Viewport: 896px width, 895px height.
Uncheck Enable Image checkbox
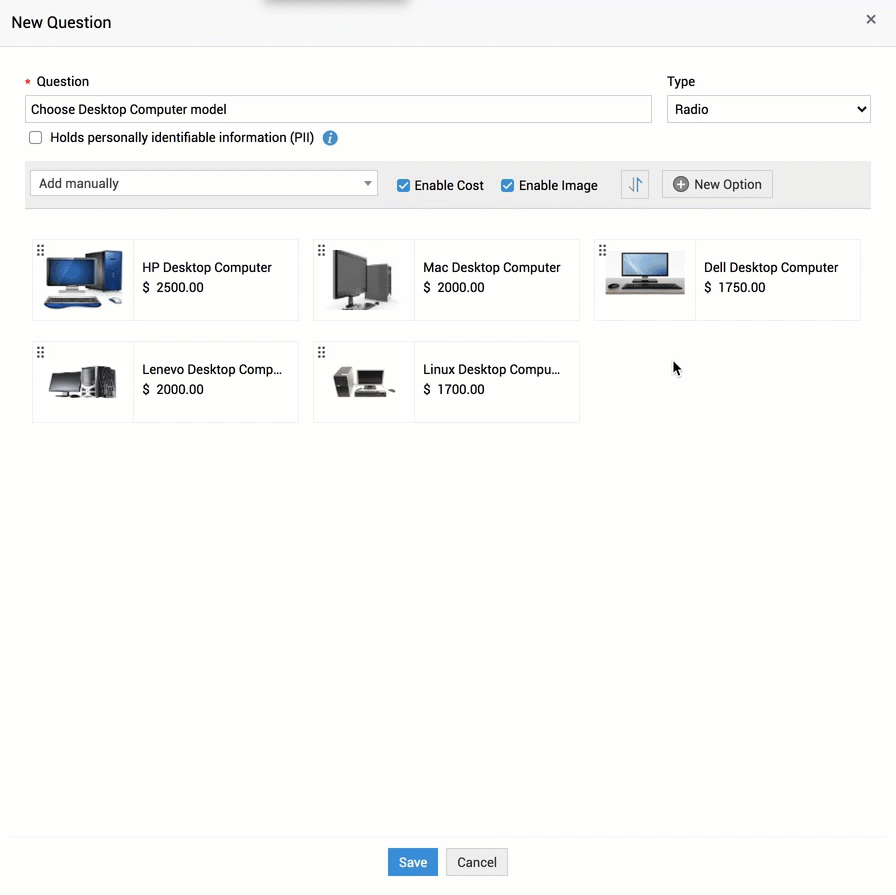(x=507, y=185)
